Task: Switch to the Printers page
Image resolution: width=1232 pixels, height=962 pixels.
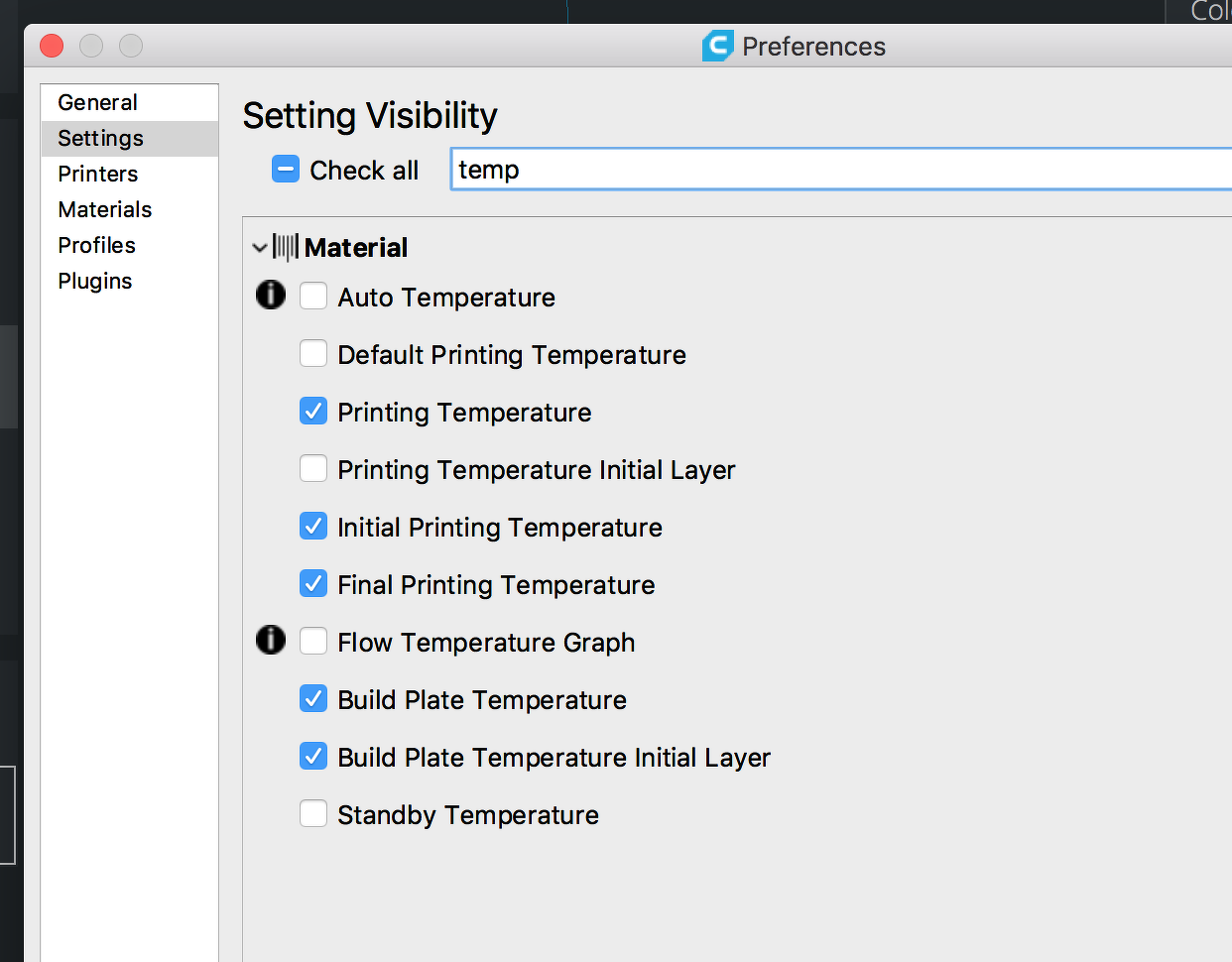Action: 97,174
